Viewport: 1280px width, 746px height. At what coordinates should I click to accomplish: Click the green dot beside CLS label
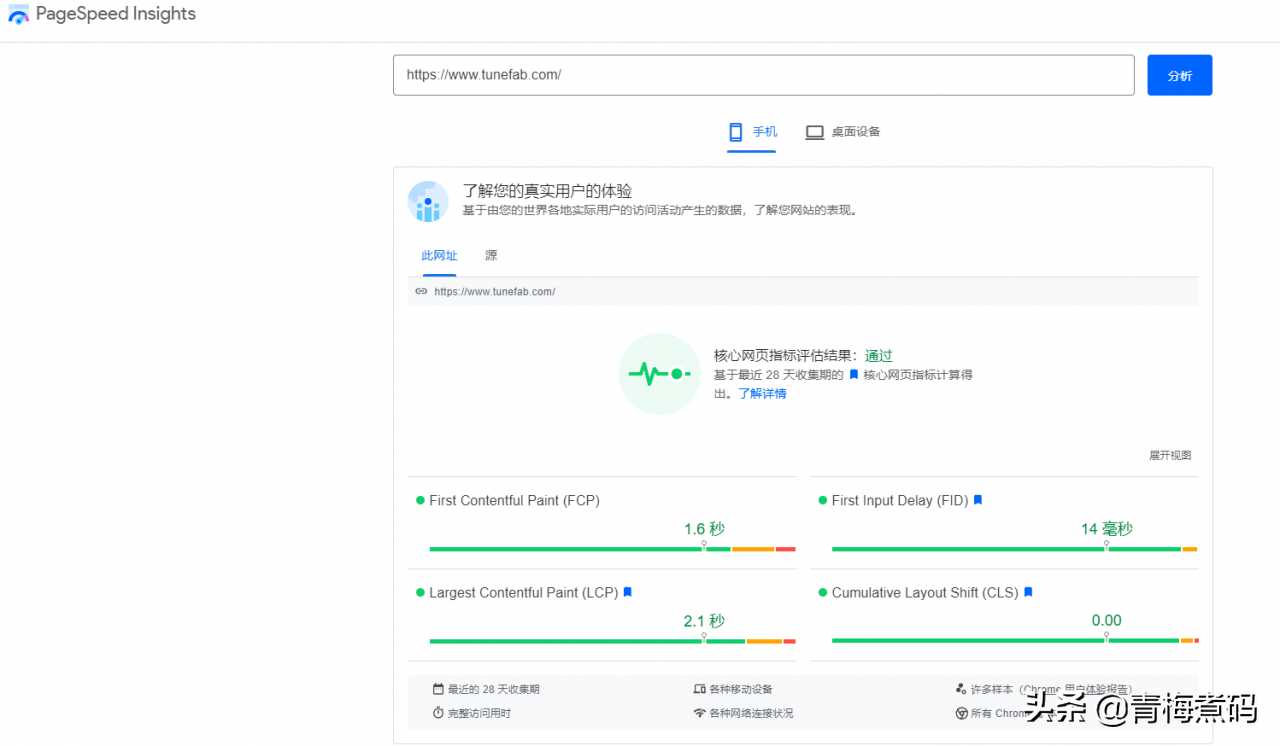click(823, 592)
